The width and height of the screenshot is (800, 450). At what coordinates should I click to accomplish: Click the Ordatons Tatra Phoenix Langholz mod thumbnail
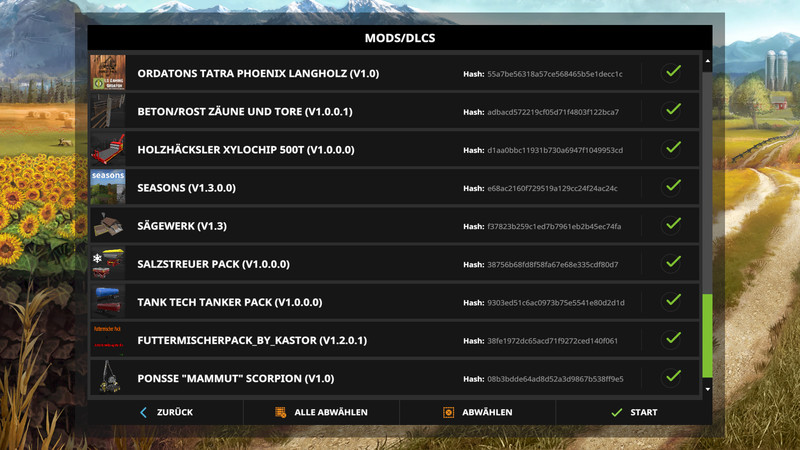click(108, 73)
